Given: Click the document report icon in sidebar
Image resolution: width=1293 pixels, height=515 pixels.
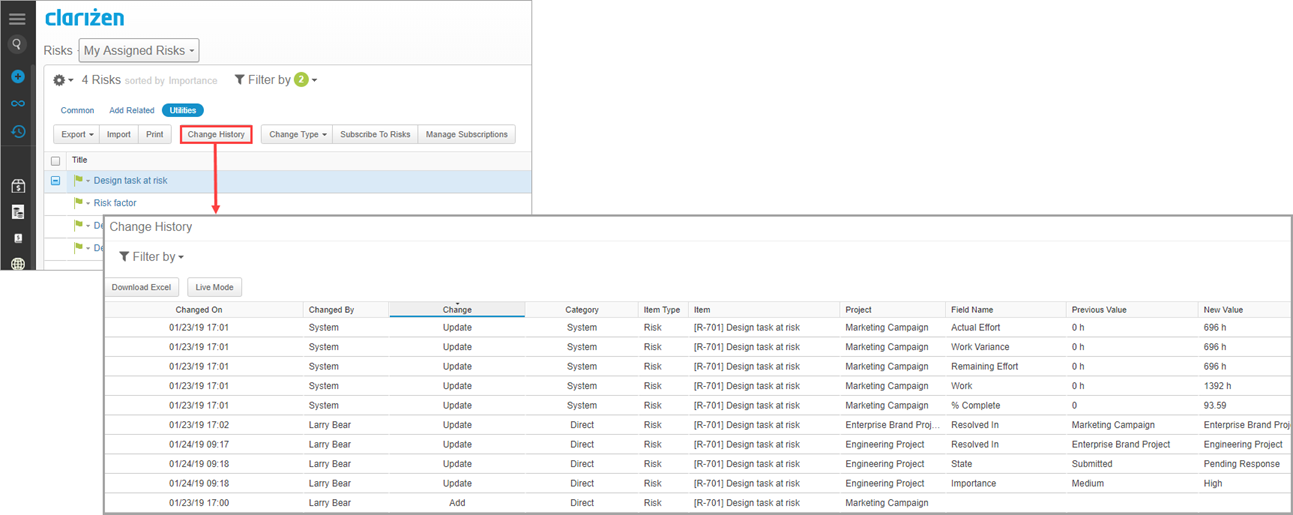Looking at the screenshot, I should (17, 212).
